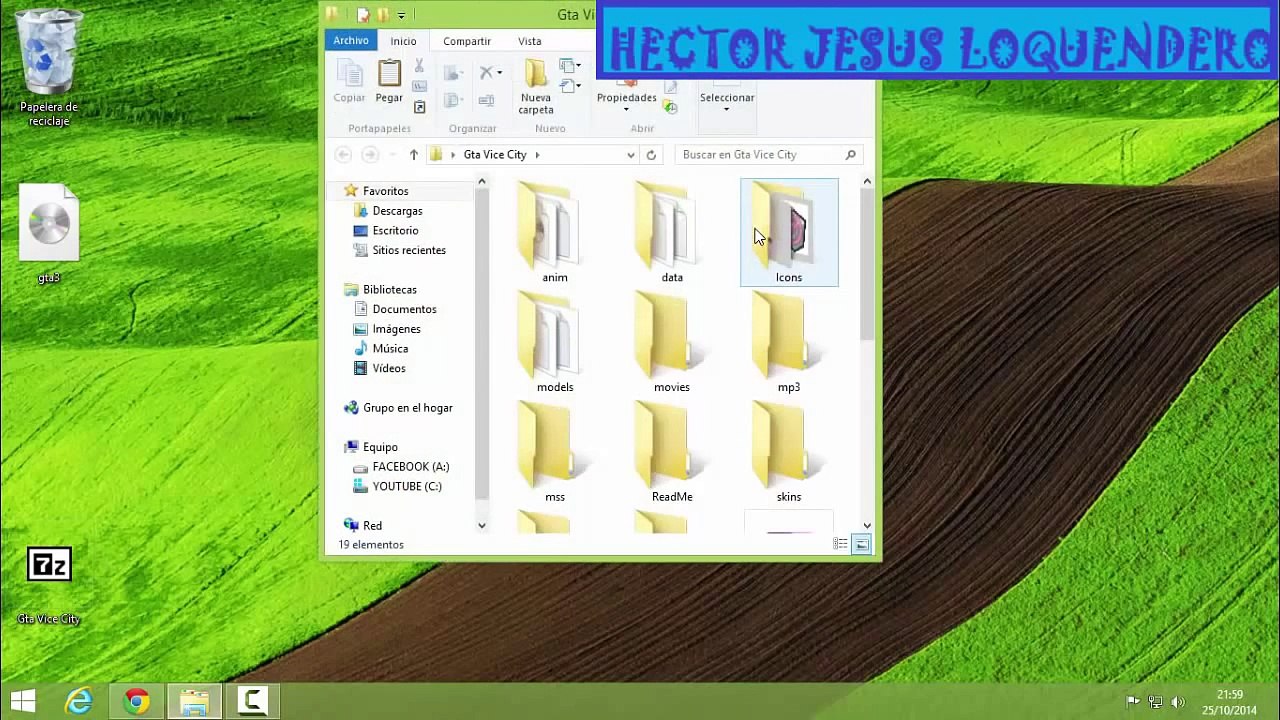Open Escritorio in the navigation pane
The height and width of the screenshot is (720, 1280).
395,231
